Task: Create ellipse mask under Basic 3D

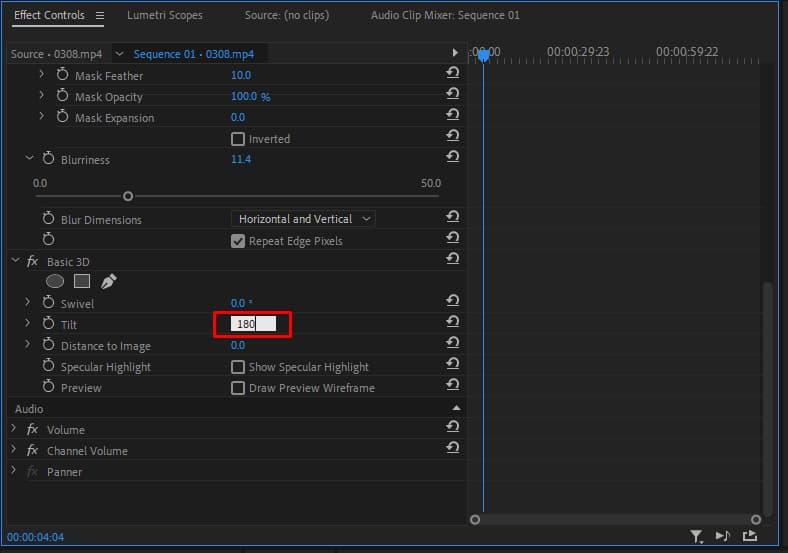Action: click(x=55, y=282)
